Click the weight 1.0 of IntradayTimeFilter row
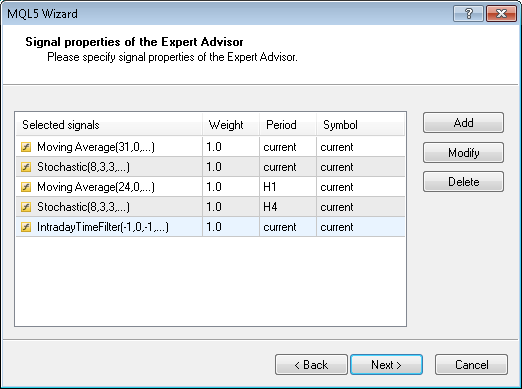The image size is (522, 389). tap(231, 227)
